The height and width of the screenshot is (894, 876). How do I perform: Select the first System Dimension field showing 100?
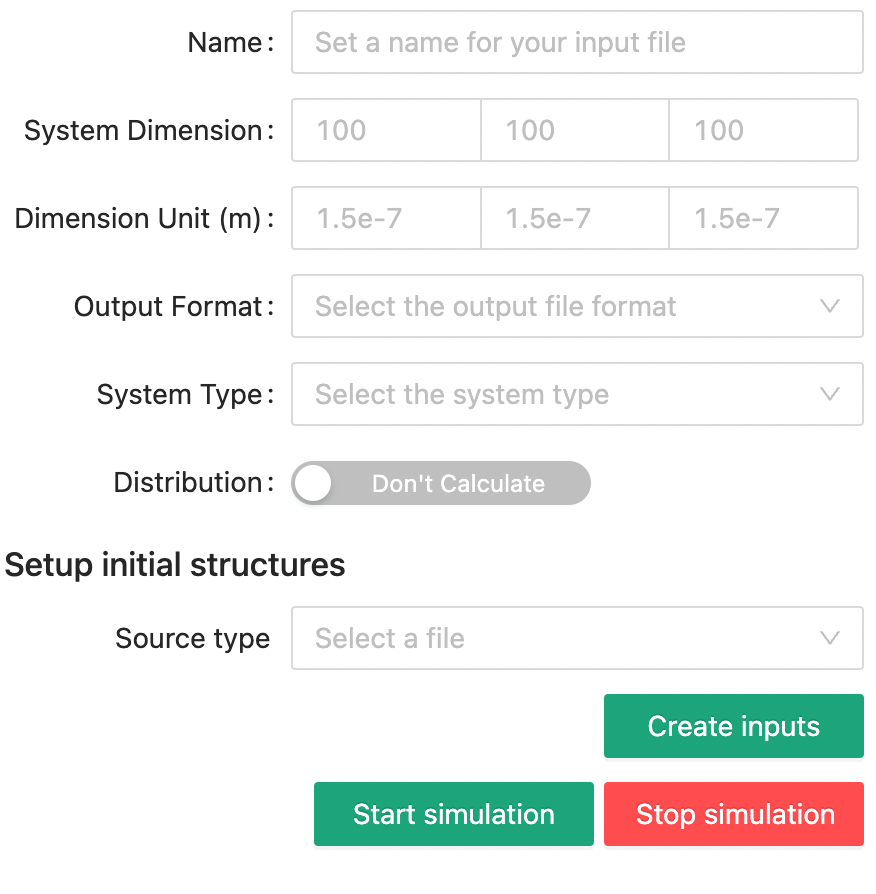pyautogui.click(x=385, y=130)
